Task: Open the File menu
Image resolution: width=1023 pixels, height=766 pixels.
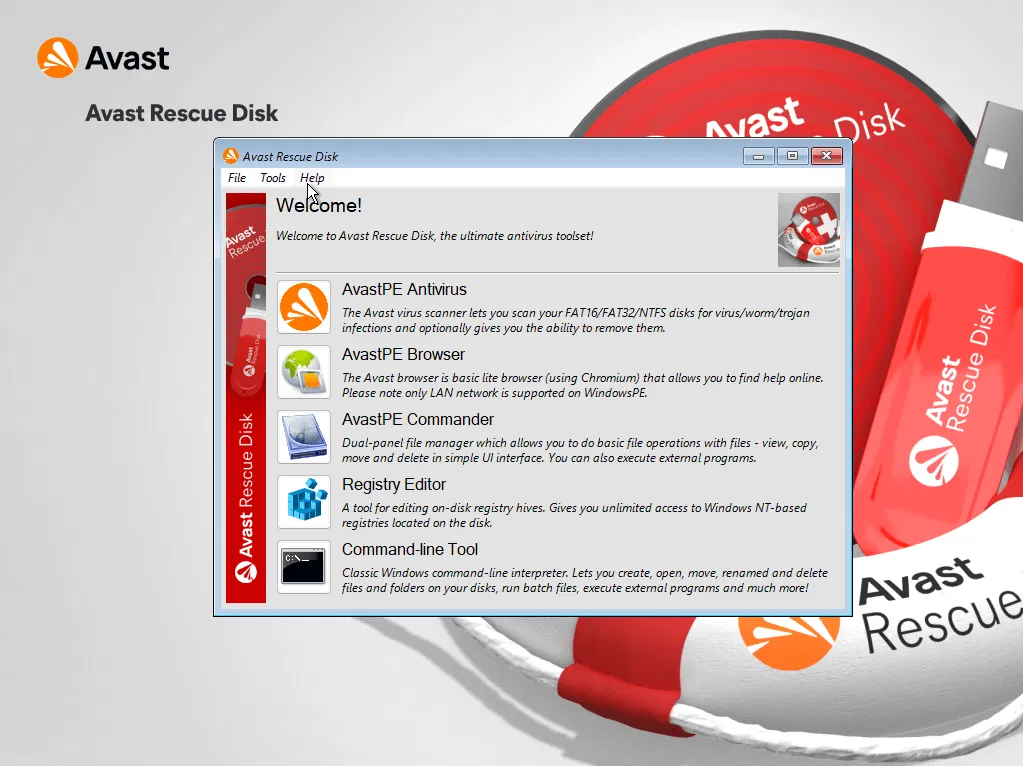Action: (x=237, y=177)
